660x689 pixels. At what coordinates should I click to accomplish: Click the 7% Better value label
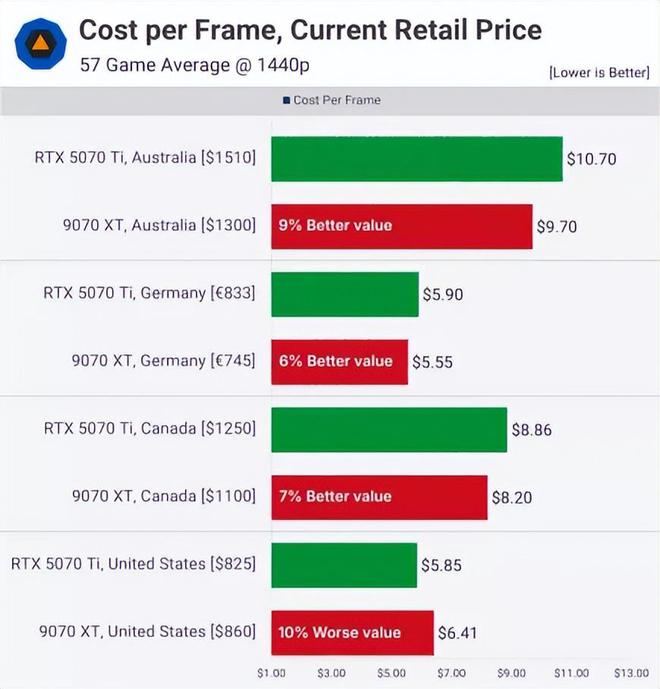click(335, 496)
